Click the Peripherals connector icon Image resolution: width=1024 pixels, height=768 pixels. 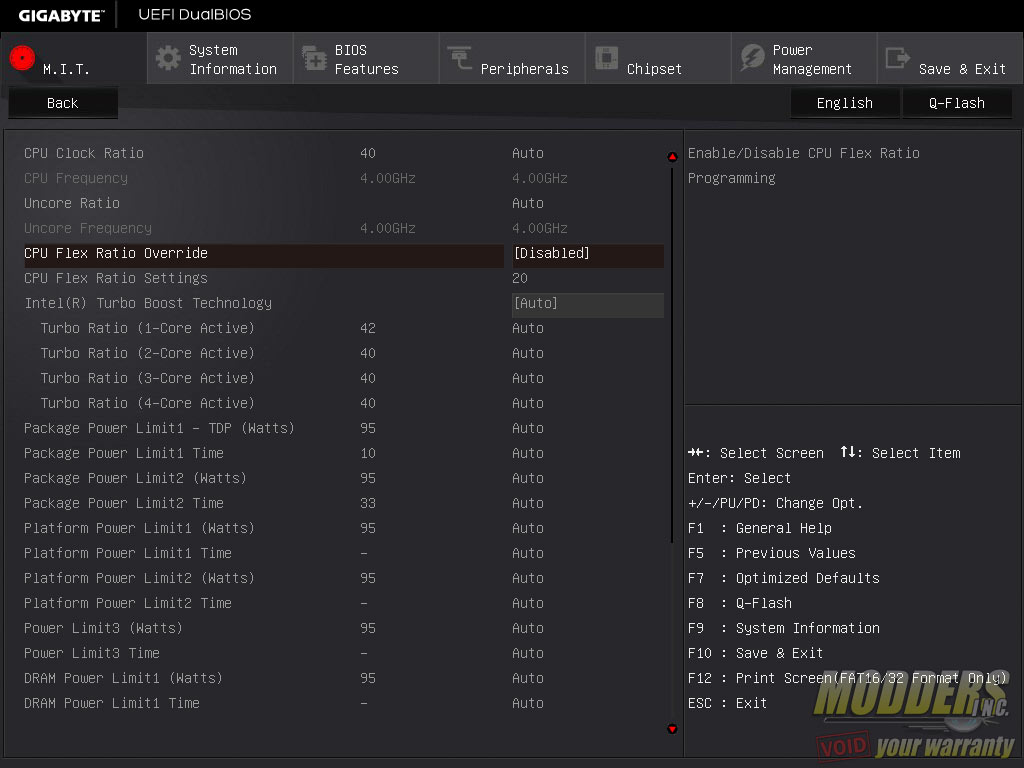point(460,57)
